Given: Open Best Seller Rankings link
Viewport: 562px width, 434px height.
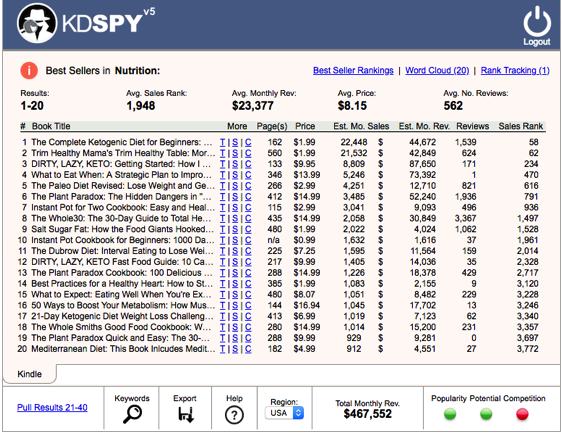Looking at the screenshot, I should point(353,70).
